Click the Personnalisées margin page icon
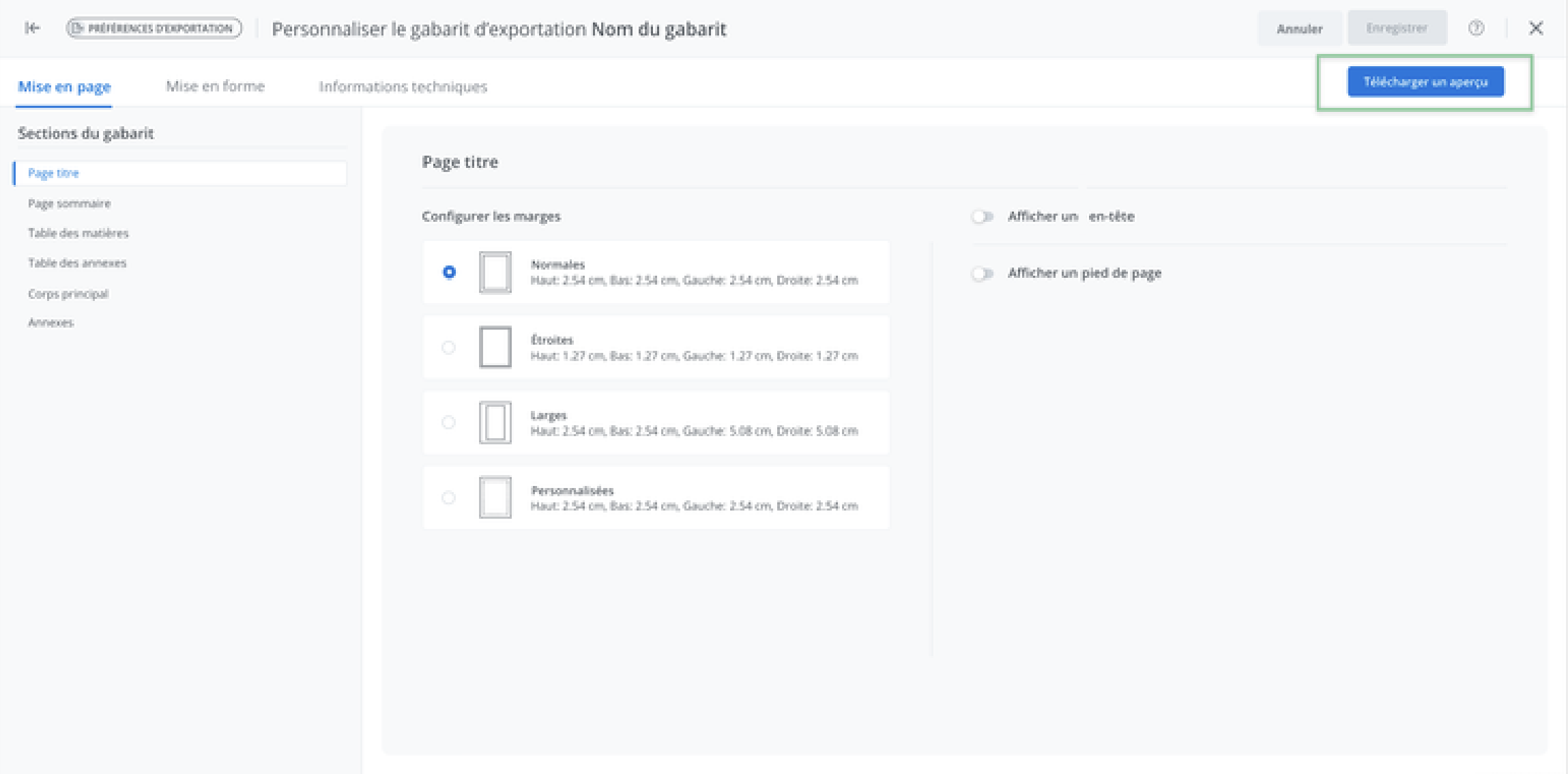 (x=495, y=498)
